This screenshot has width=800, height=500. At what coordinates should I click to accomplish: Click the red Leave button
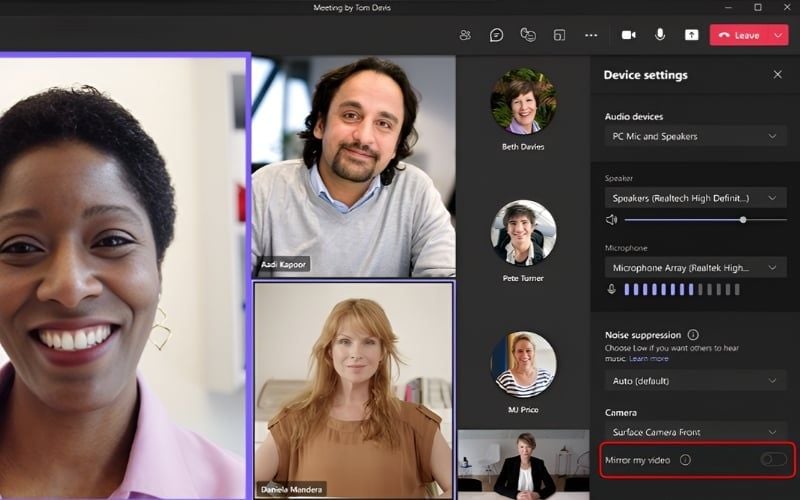point(739,35)
